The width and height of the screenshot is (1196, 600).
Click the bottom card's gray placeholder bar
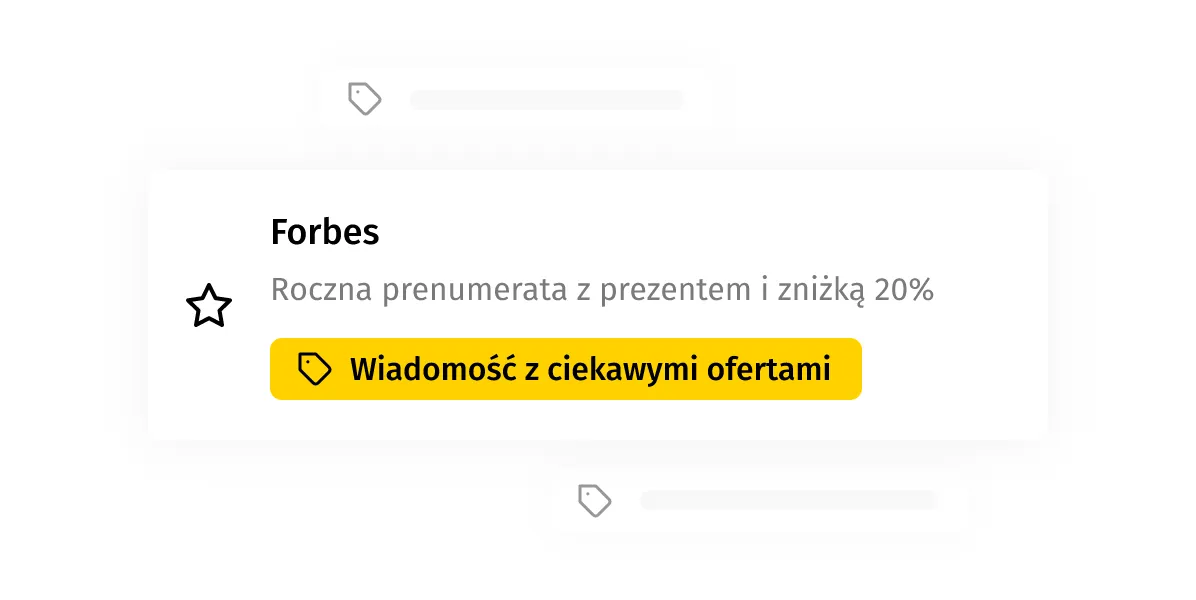pos(788,500)
